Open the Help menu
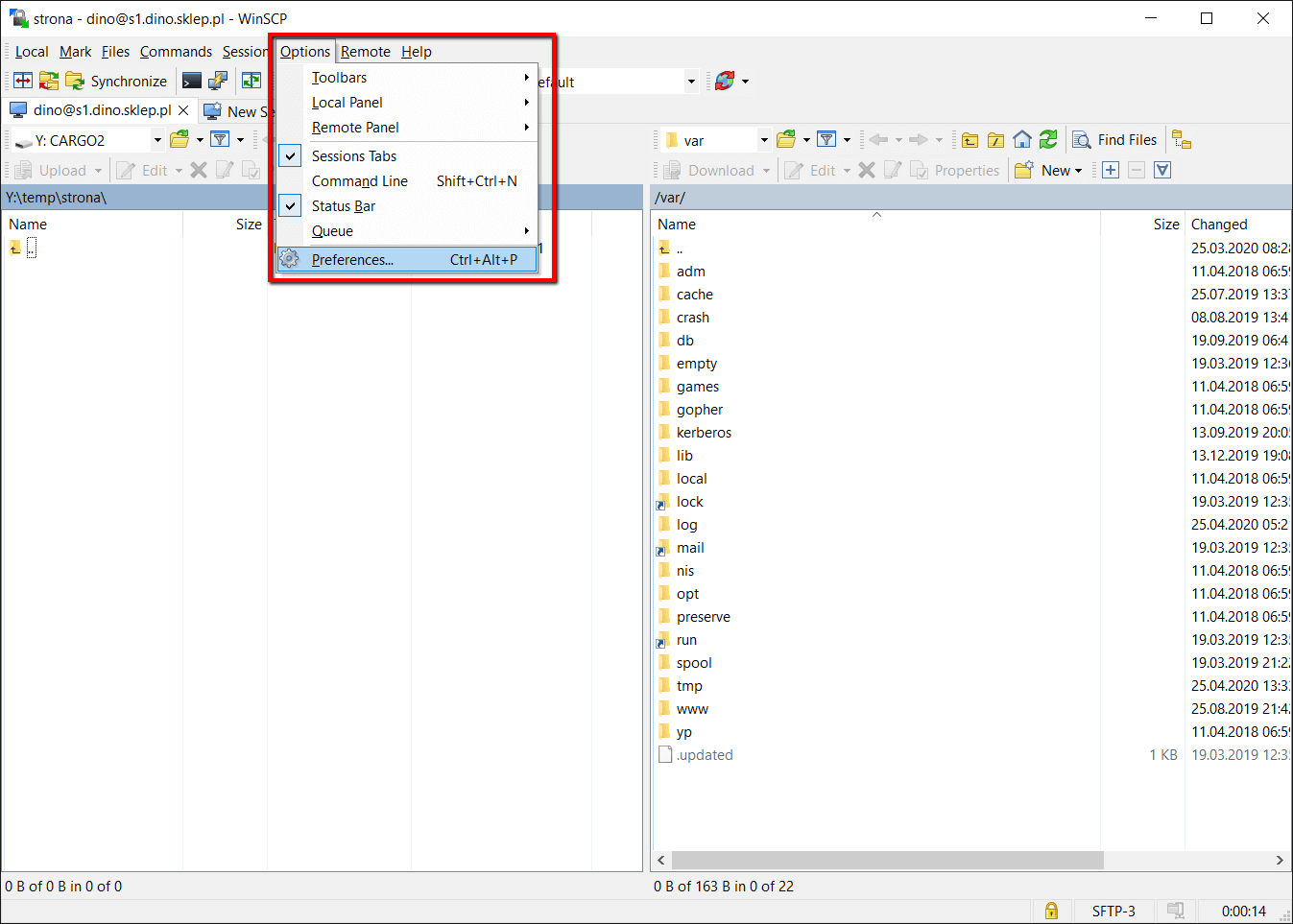The image size is (1293, 924). pos(417,52)
